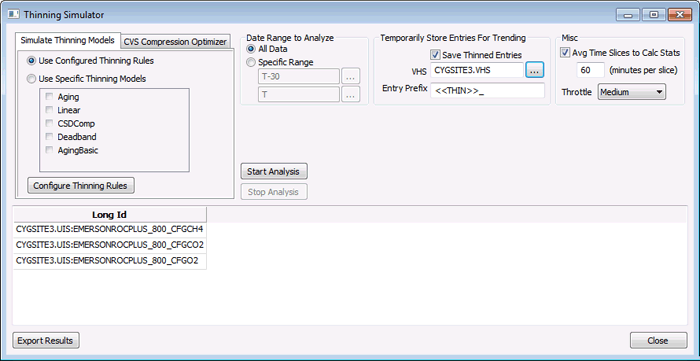Minimize the Thinning Simulator window
This screenshot has width=700, height=361.
coord(629,15)
